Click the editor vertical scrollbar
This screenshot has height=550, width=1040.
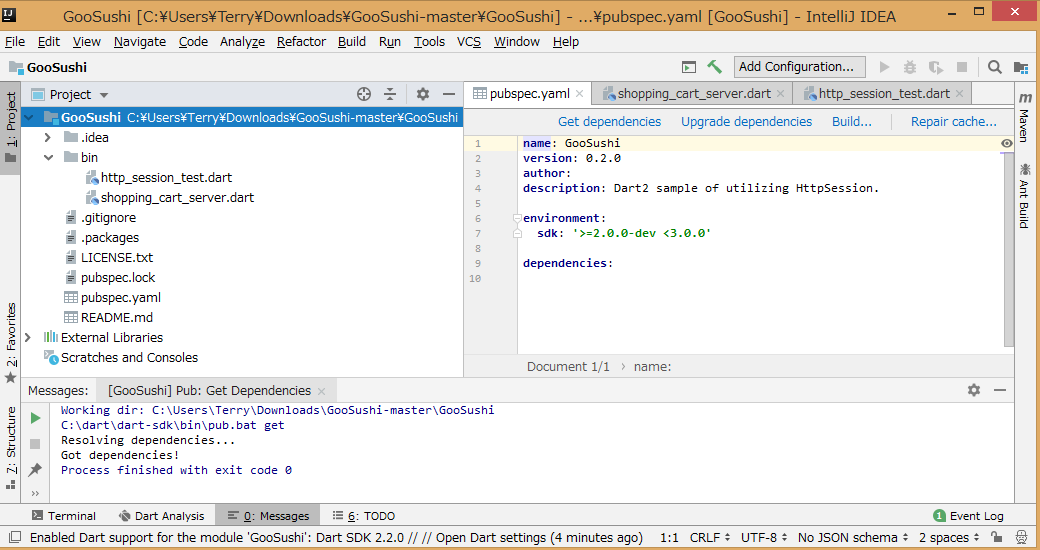[x=1008, y=249]
